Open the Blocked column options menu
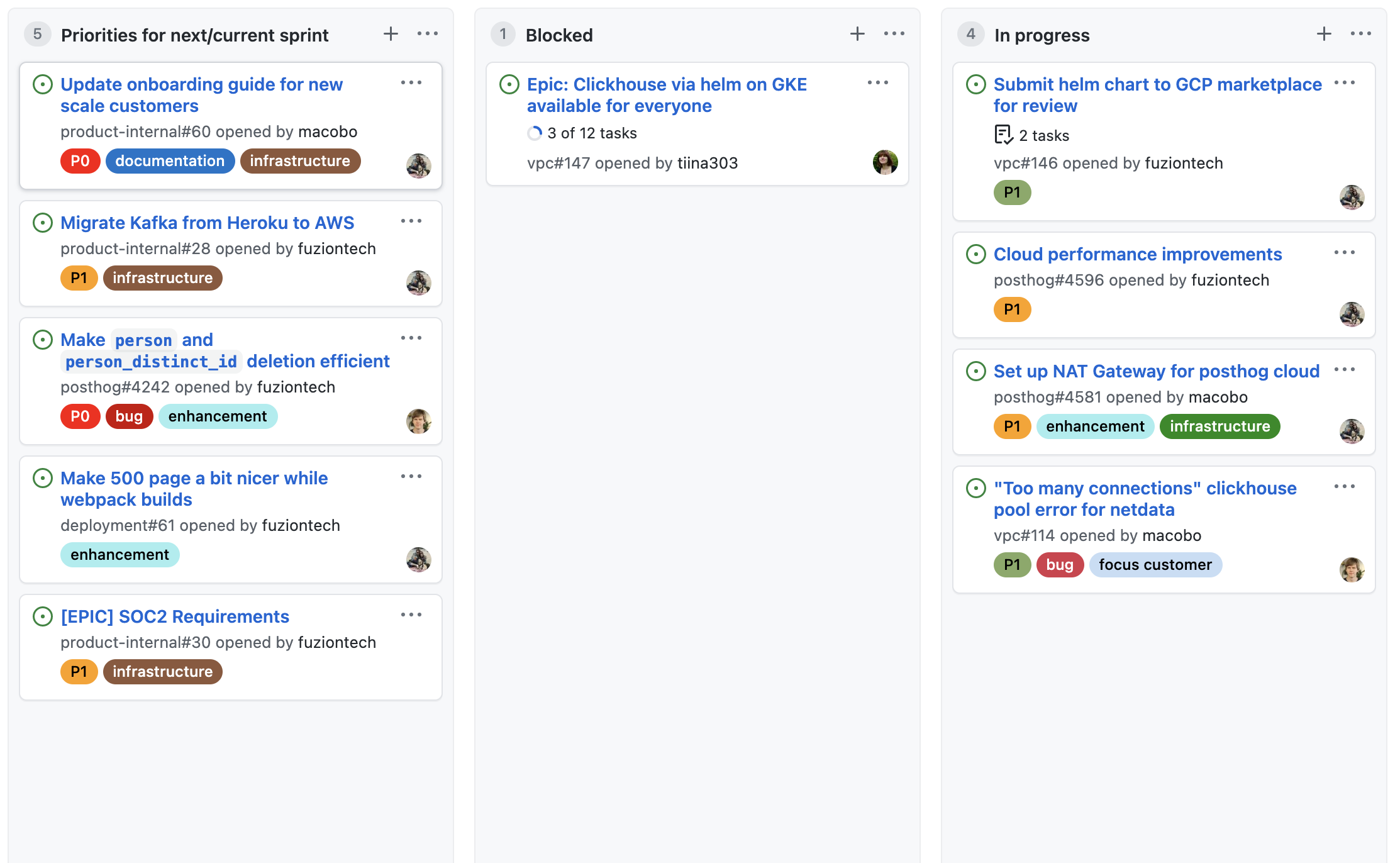The width and height of the screenshot is (1400, 863). click(x=894, y=34)
